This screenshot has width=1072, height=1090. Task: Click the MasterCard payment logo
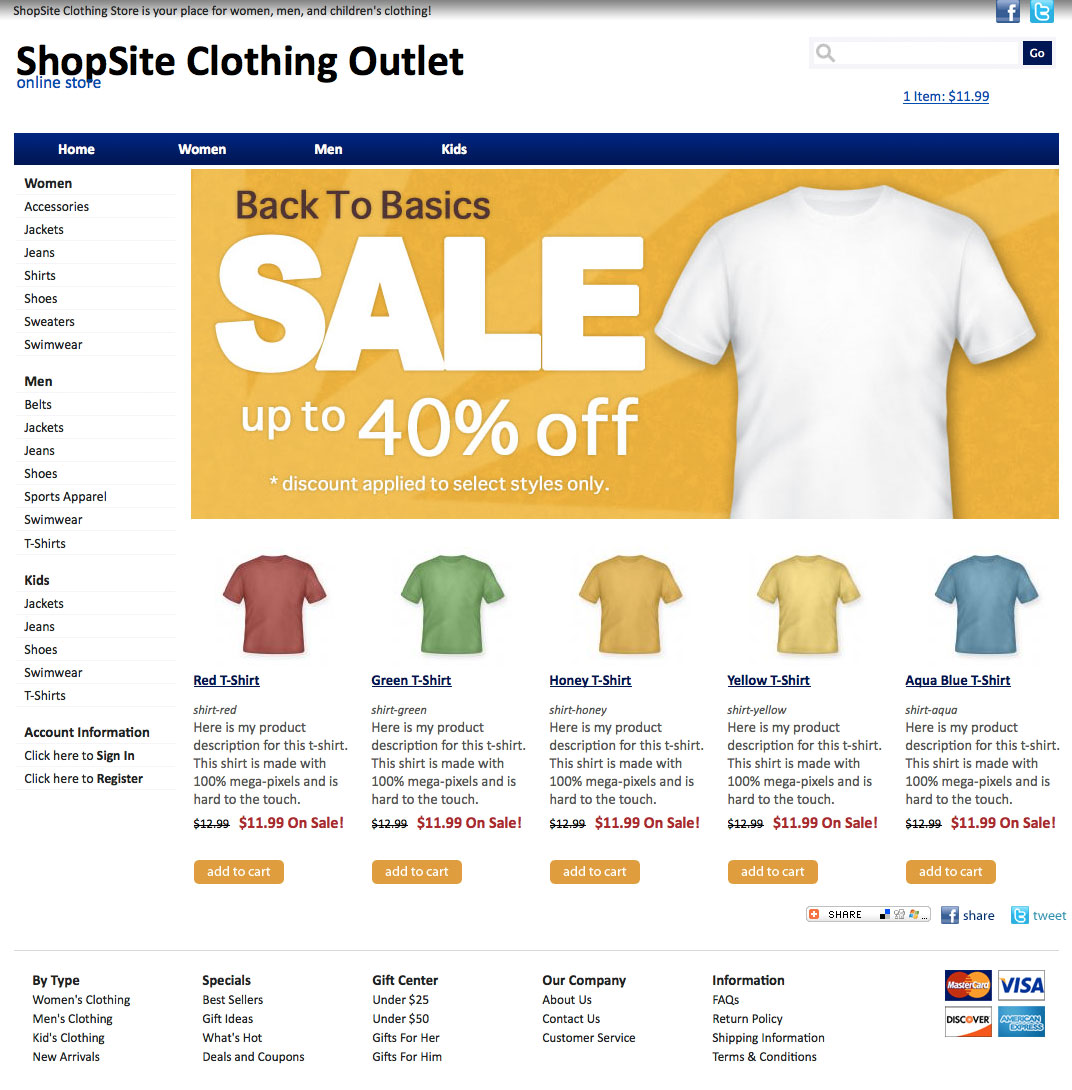pyautogui.click(x=968, y=985)
